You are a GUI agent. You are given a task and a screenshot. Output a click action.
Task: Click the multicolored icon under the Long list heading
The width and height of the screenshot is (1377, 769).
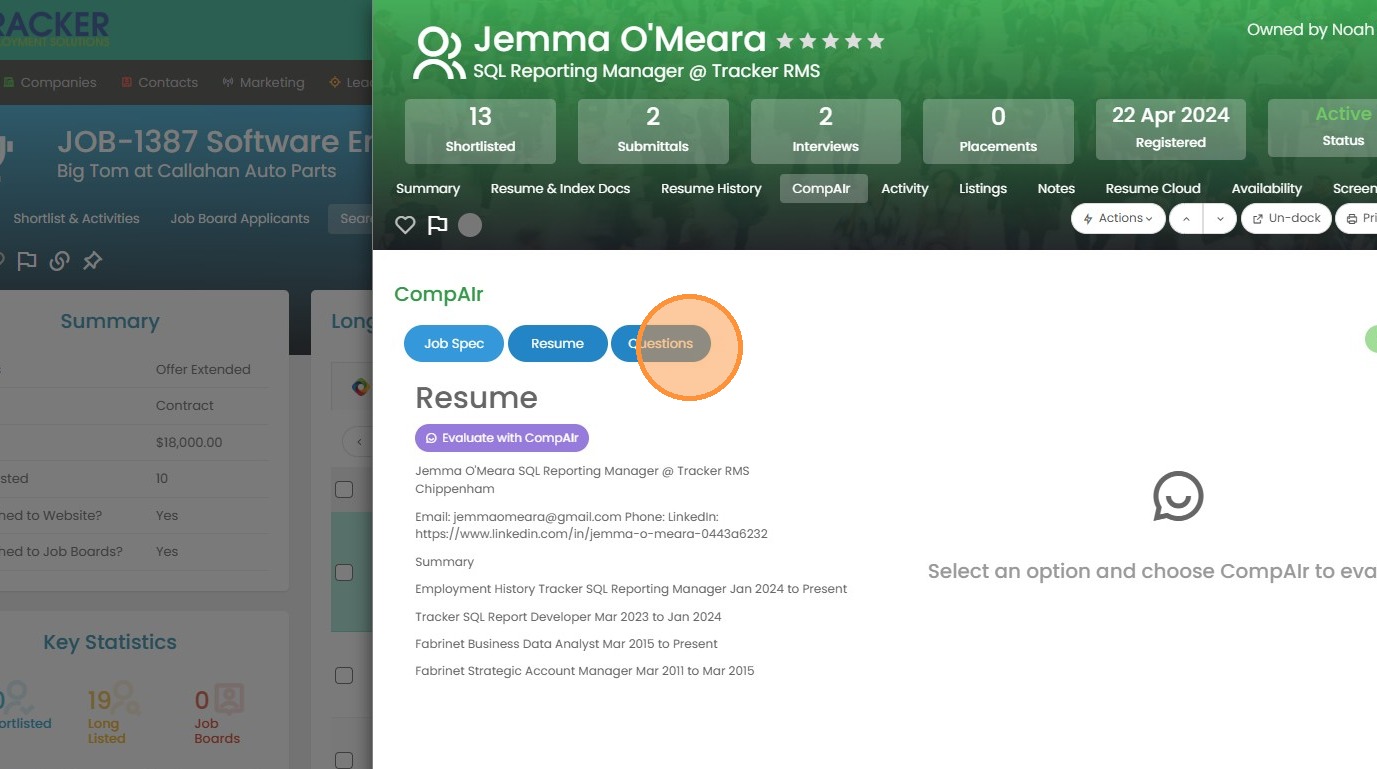[x=361, y=386]
